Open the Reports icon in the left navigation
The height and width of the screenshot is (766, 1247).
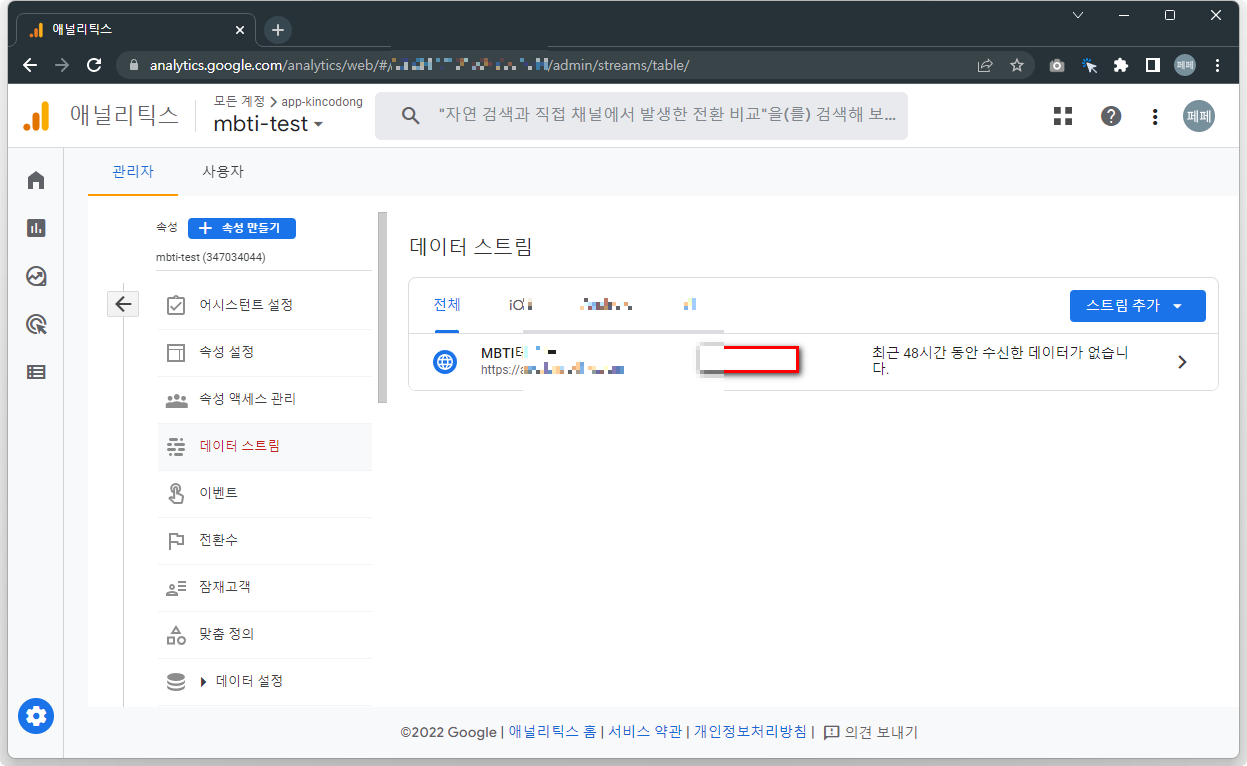[x=36, y=228]
